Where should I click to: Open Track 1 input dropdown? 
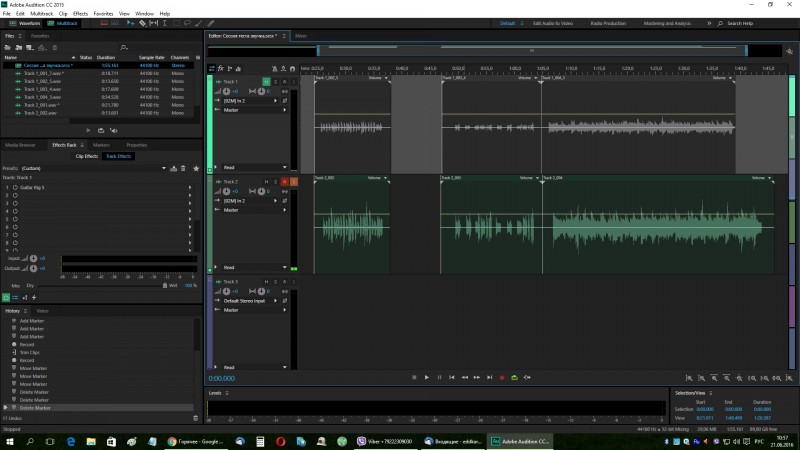click(x=251, y=101)
